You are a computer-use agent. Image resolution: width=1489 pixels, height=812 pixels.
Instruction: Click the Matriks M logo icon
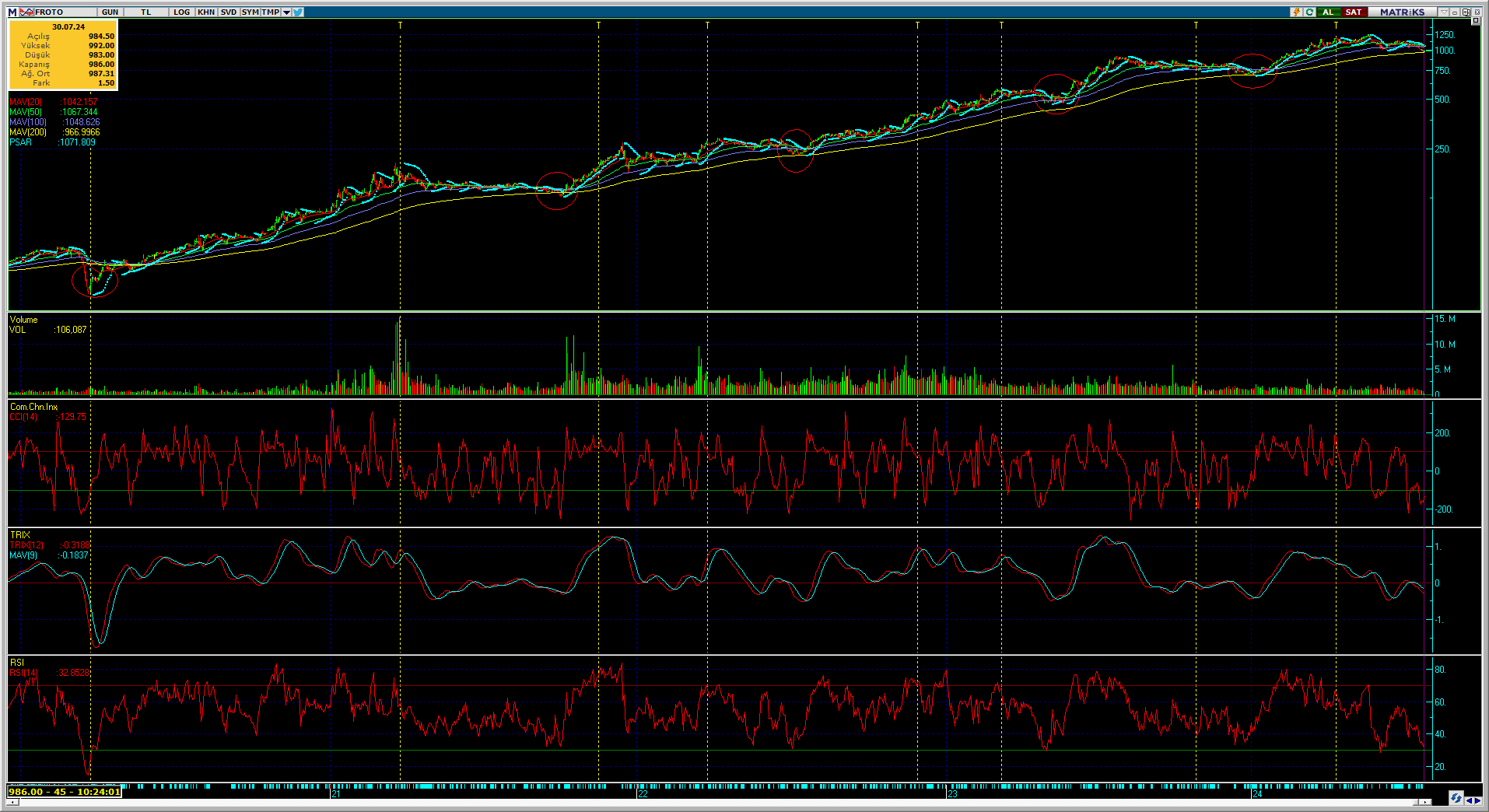(12, 12)
